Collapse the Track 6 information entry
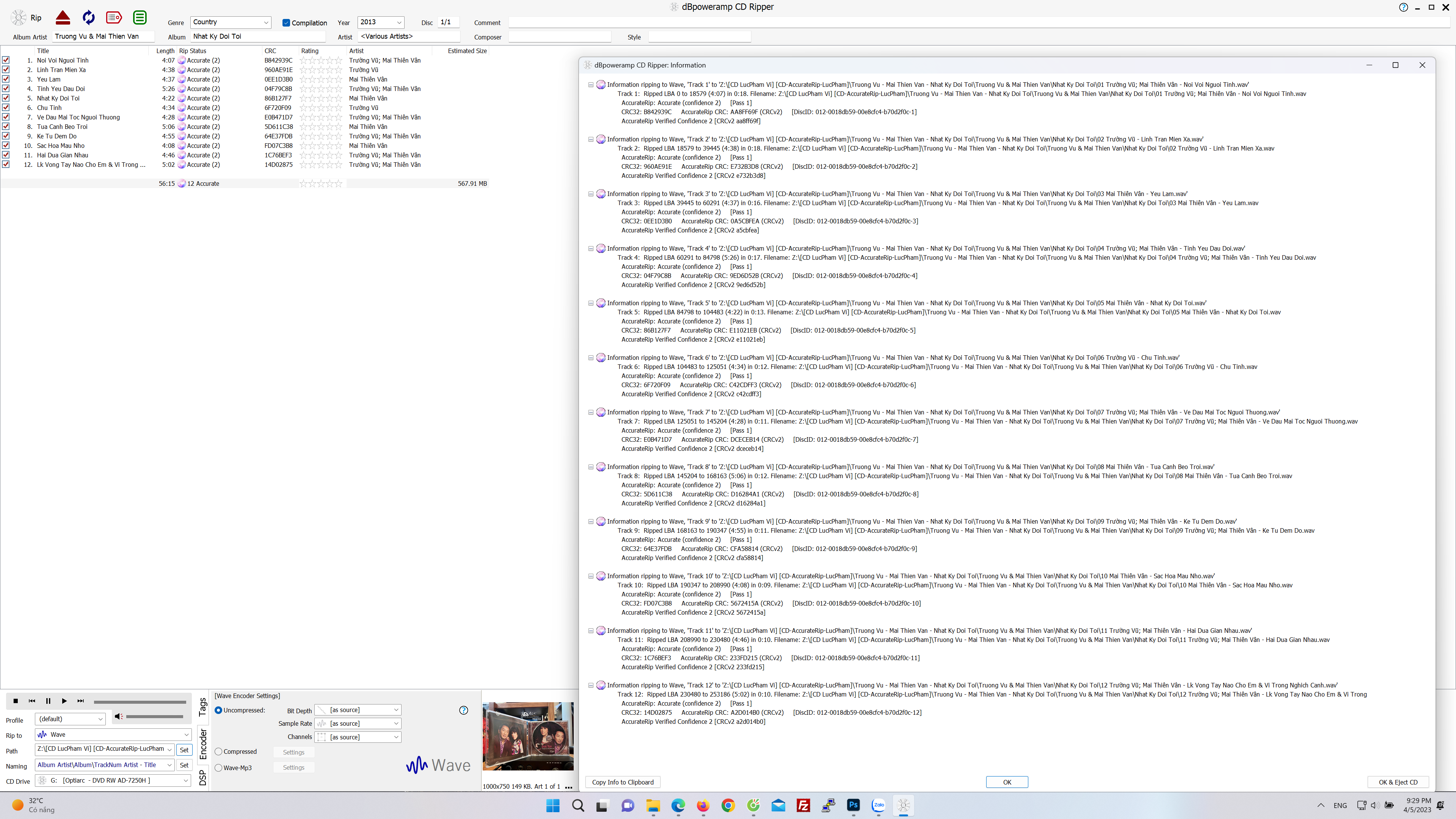Screen dimensions: 1456x819 [x=591, y=358]
